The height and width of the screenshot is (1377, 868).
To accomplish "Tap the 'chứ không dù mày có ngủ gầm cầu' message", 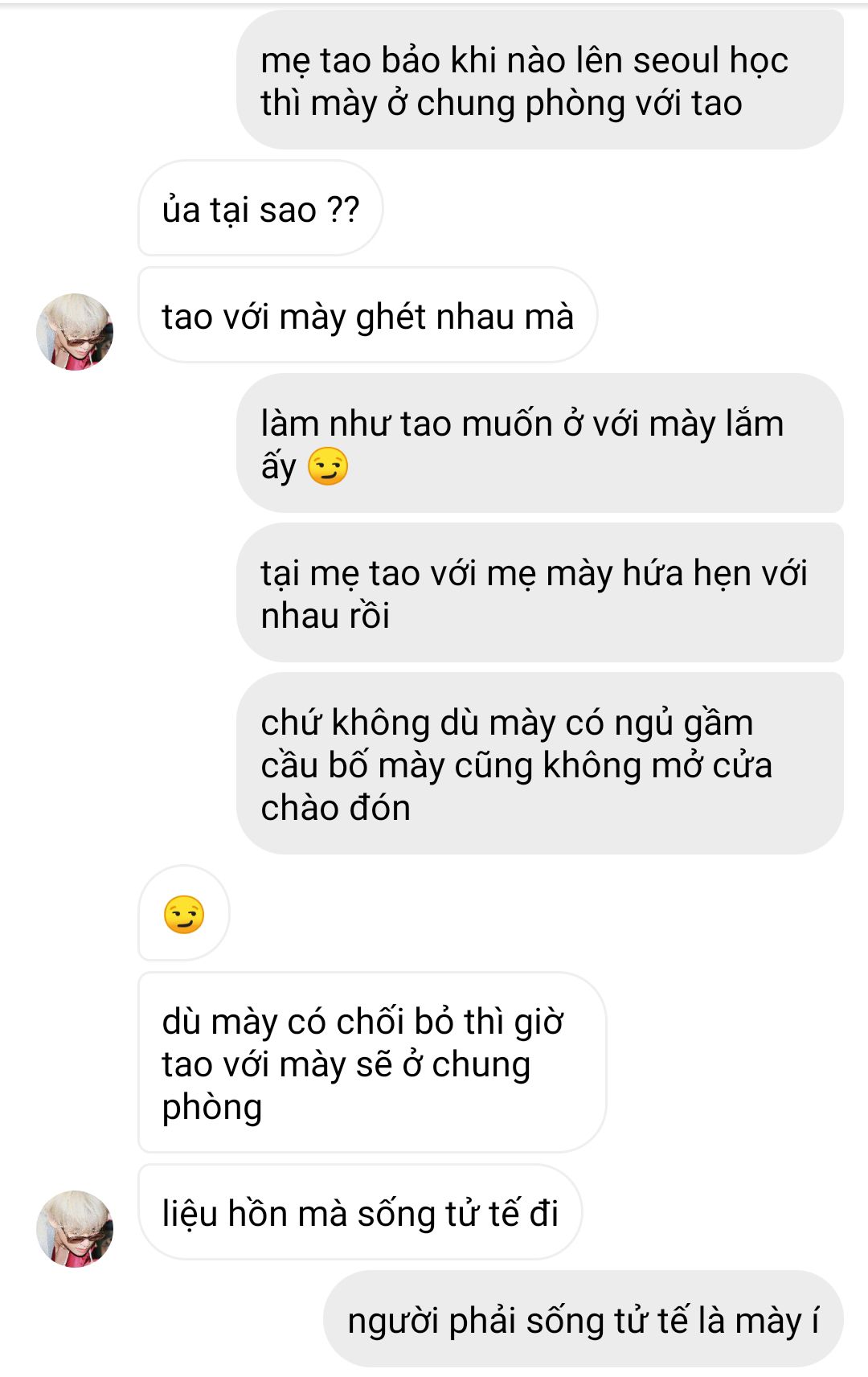I will [x=540, y=764].
